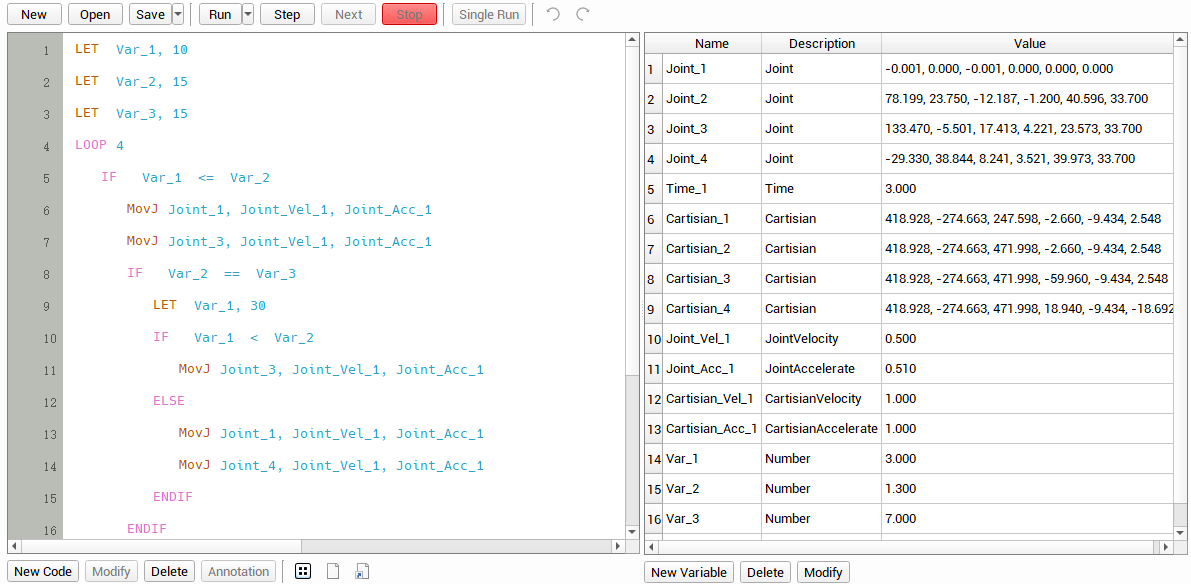Screen dimensions: 1191x584
Task: Click Modify below the variable table
Action: [x=823, y=572]
